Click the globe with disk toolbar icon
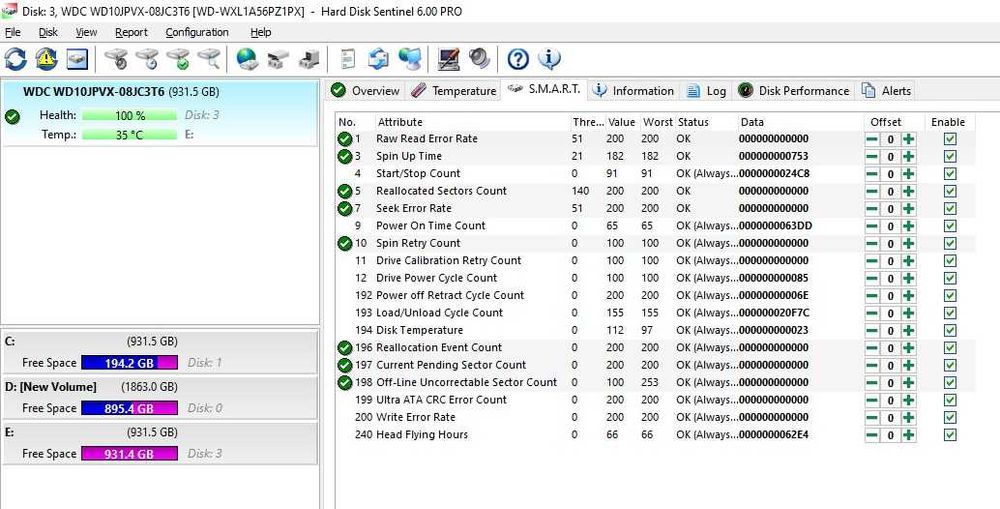The width and height of the screenshot is (1000, 509). coord(247,59)
